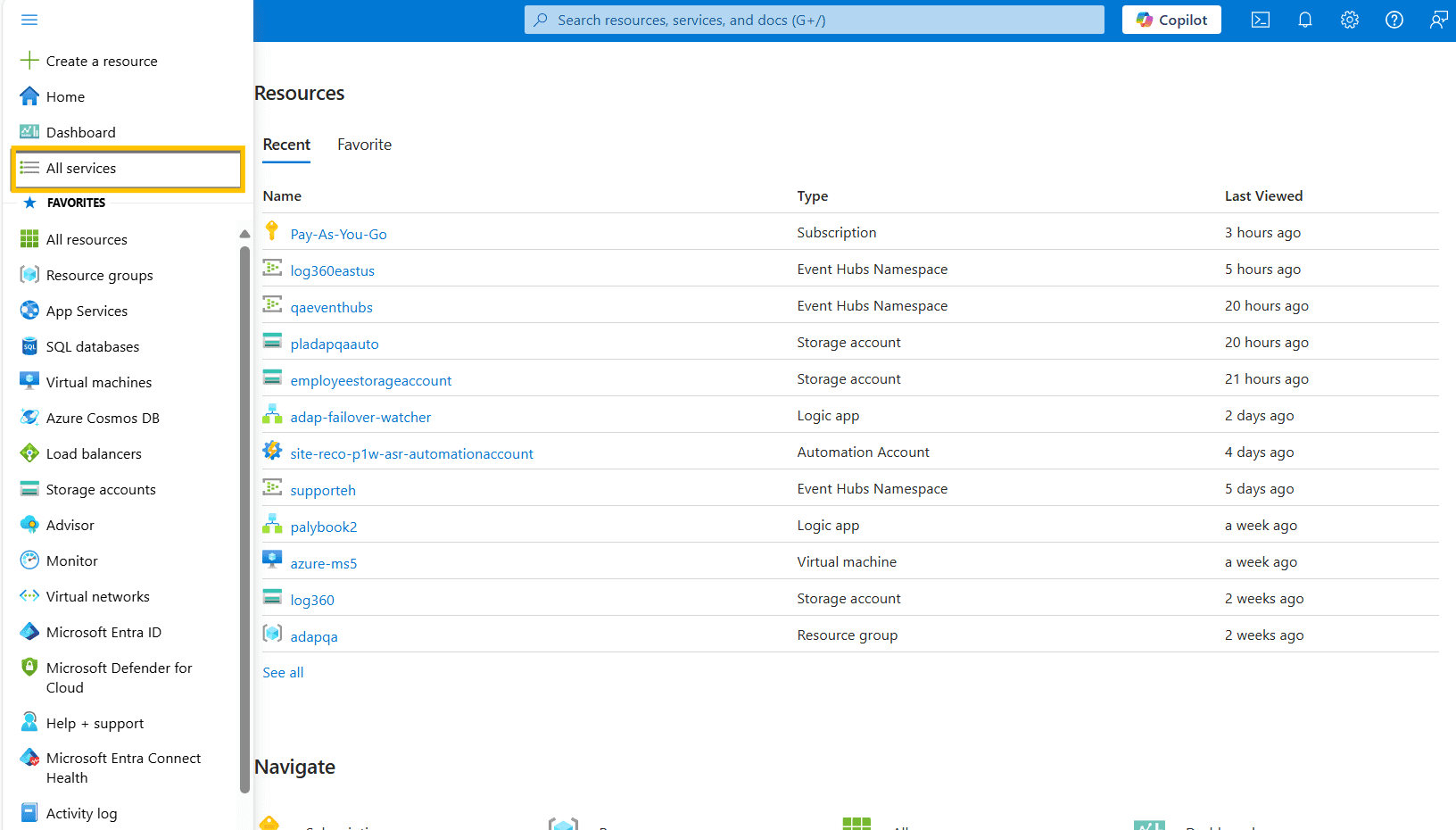Open Advisor from the sidebar
Viewport: 1456px width, 830px height.
coord(69,525)
